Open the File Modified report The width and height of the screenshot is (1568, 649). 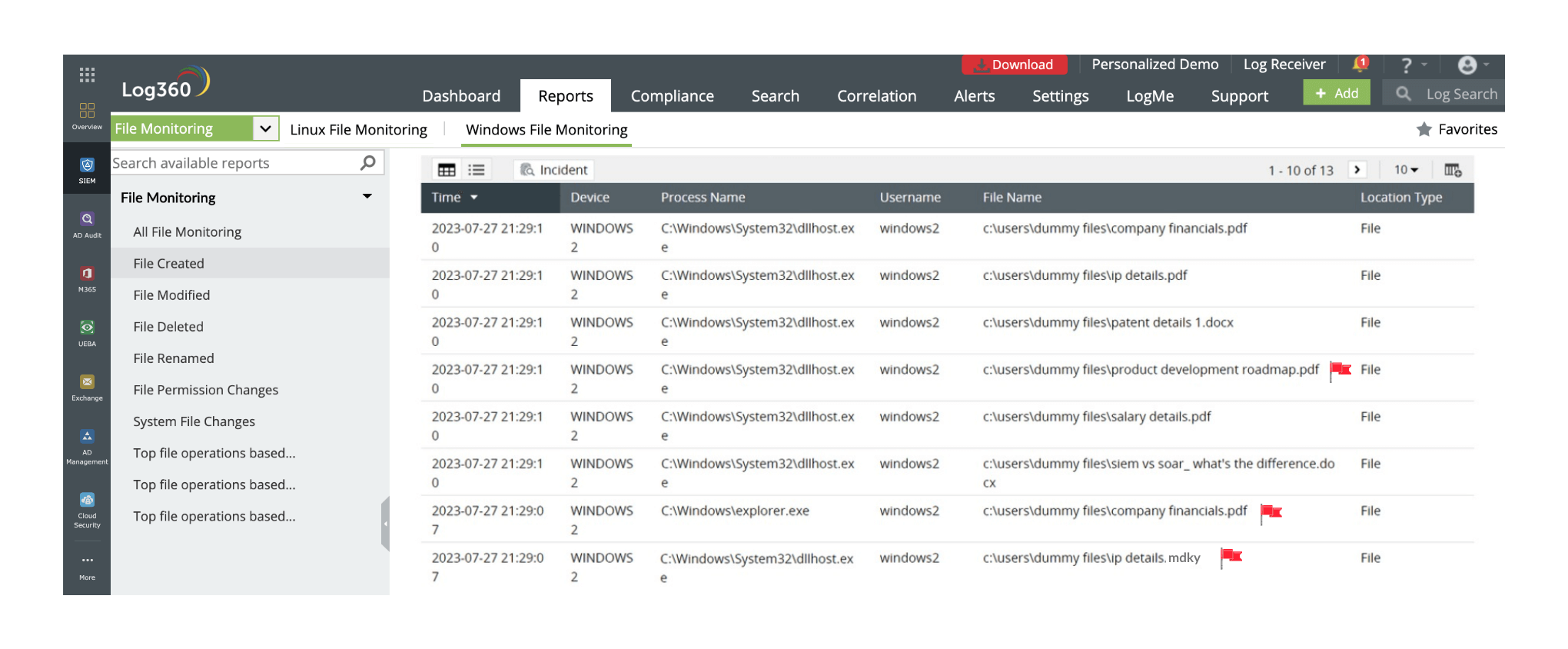171,295
